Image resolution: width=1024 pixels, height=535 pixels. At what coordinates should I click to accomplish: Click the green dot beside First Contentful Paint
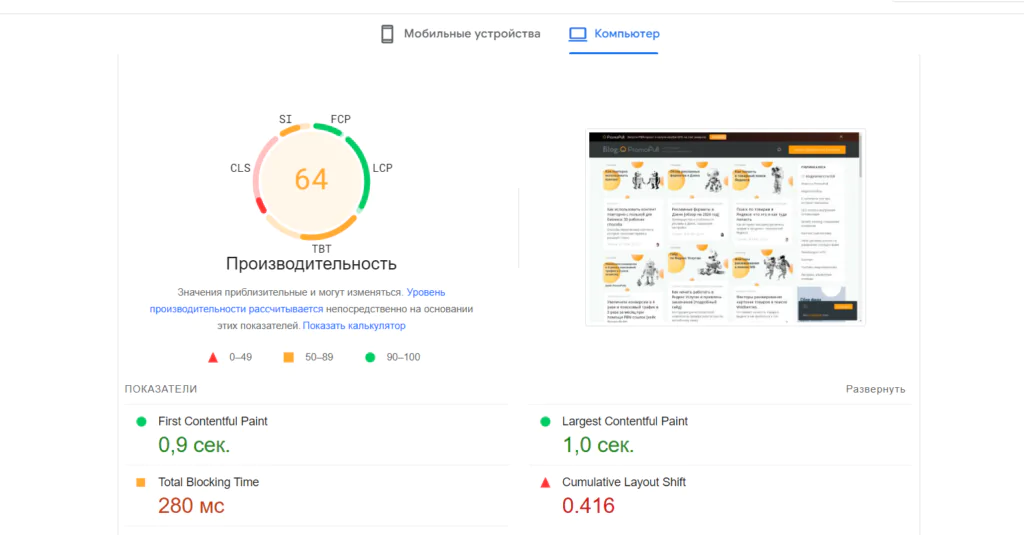[x=141, y=421]
